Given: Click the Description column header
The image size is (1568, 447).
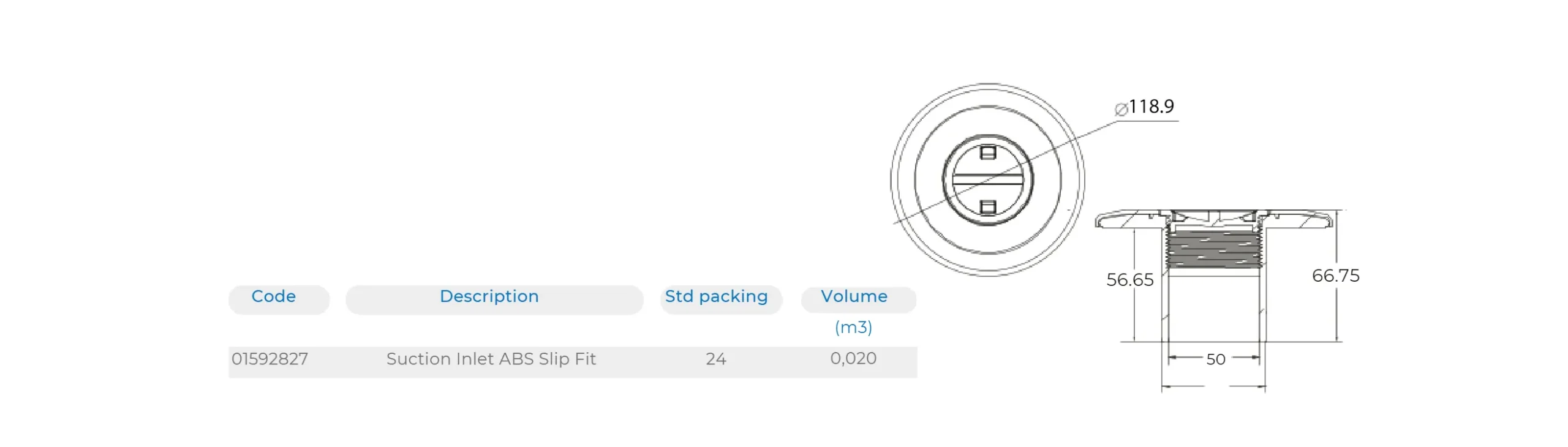Looking at the screenshot, I should click(x=489, y=297).
